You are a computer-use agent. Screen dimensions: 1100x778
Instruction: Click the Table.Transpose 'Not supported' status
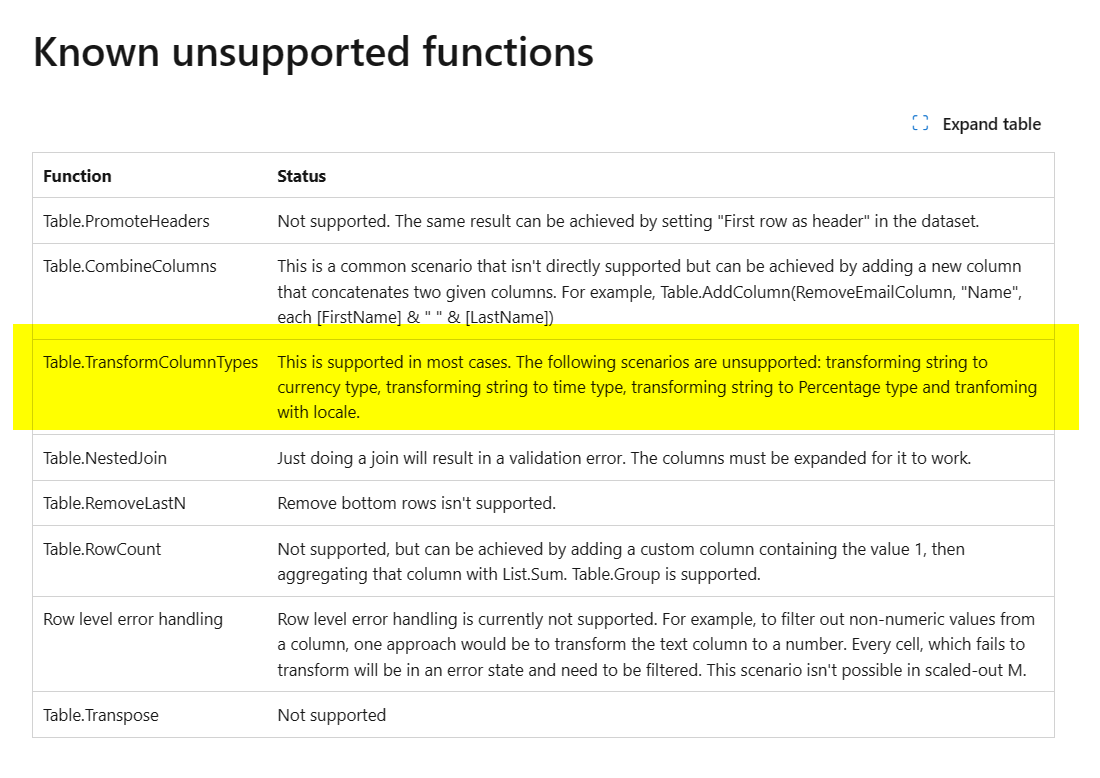pos(332,715)
